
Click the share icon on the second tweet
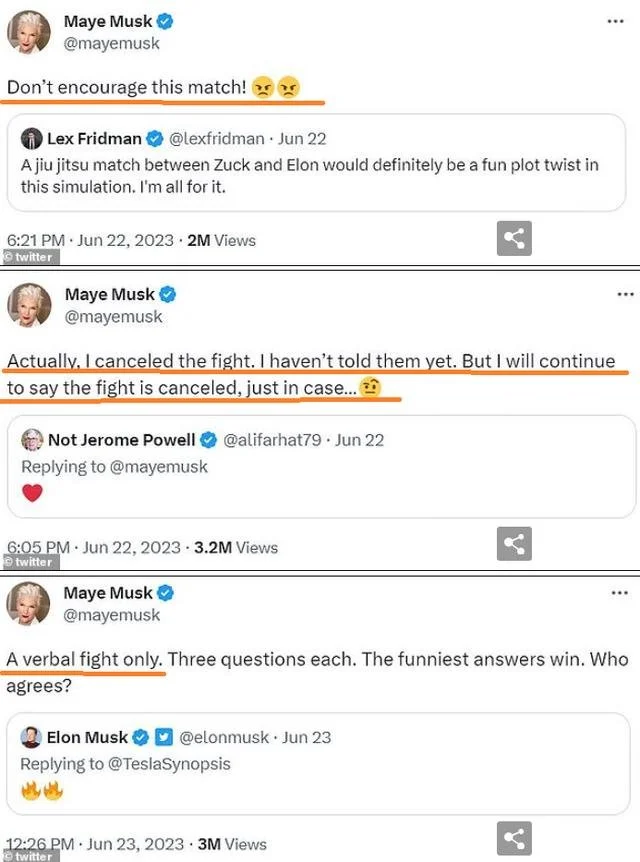pos(514,544)
